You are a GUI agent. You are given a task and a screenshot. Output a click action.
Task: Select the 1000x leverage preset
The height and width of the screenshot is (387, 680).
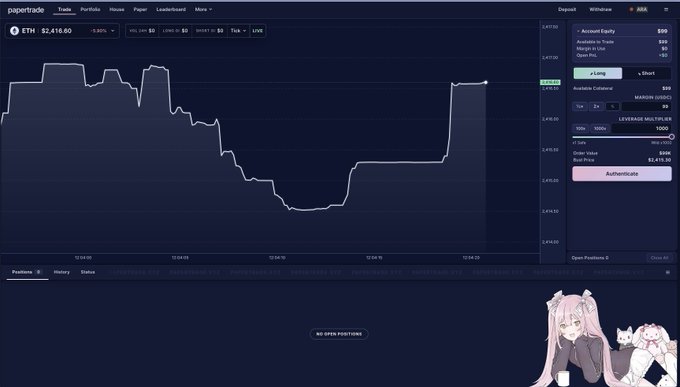(x=600, y=128)
